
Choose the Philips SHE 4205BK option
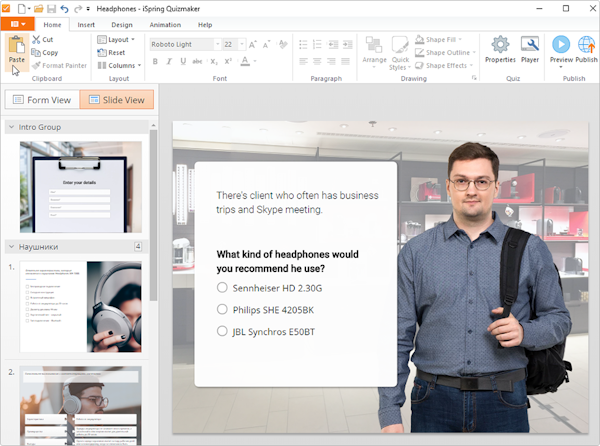[x=222, y=310]
